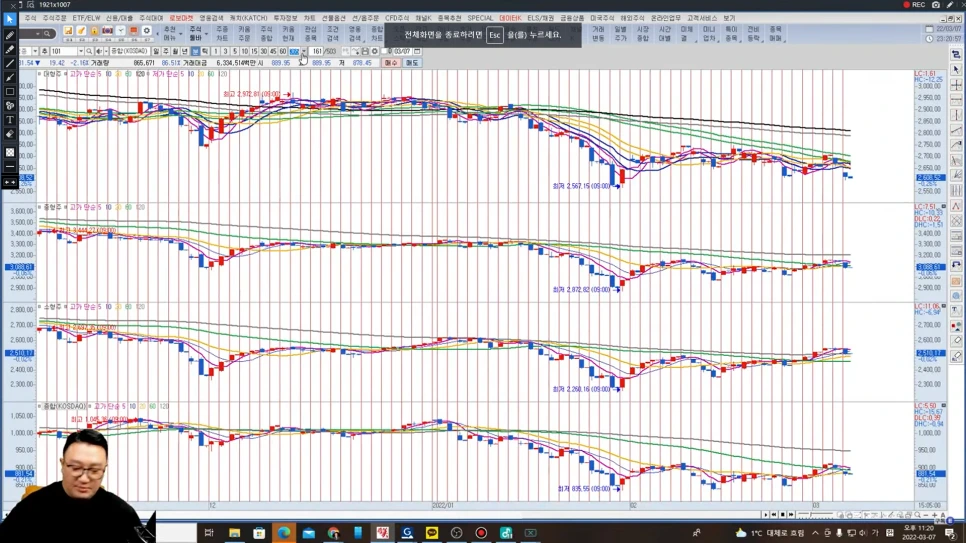Toggle the 주 weekly period button
Viewport: 966px width, 543px height.
166,51
